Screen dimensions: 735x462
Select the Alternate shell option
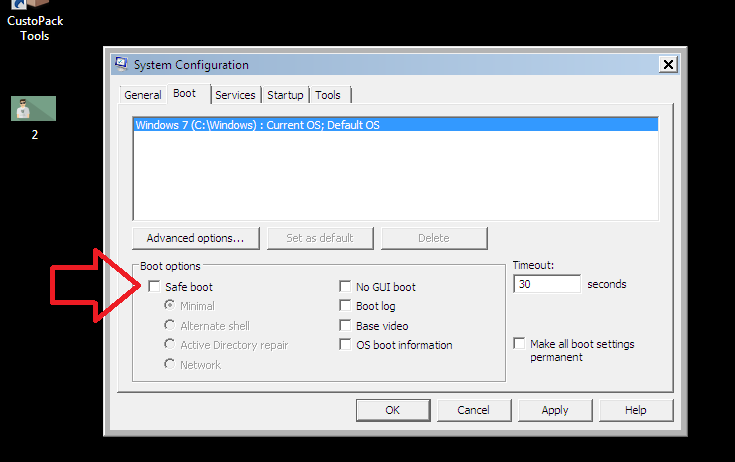click(x=170, y=325)
